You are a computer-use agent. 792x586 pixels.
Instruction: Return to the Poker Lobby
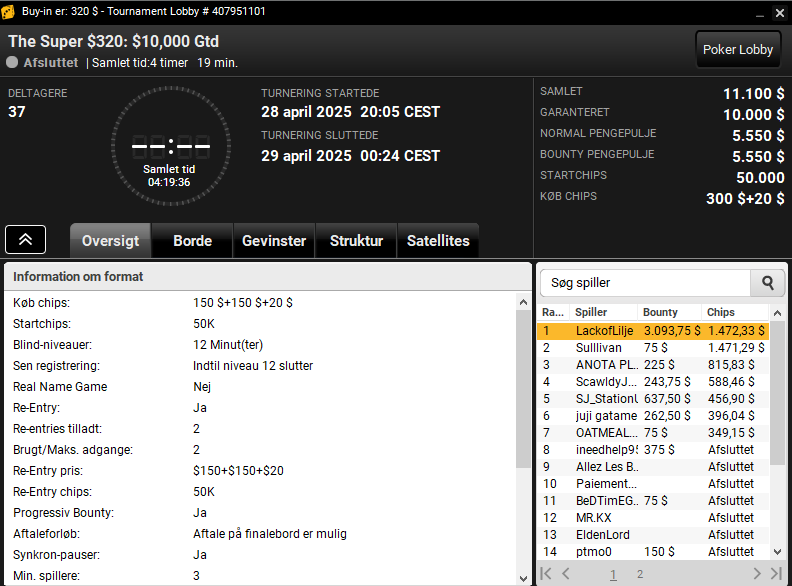[737, 50]
